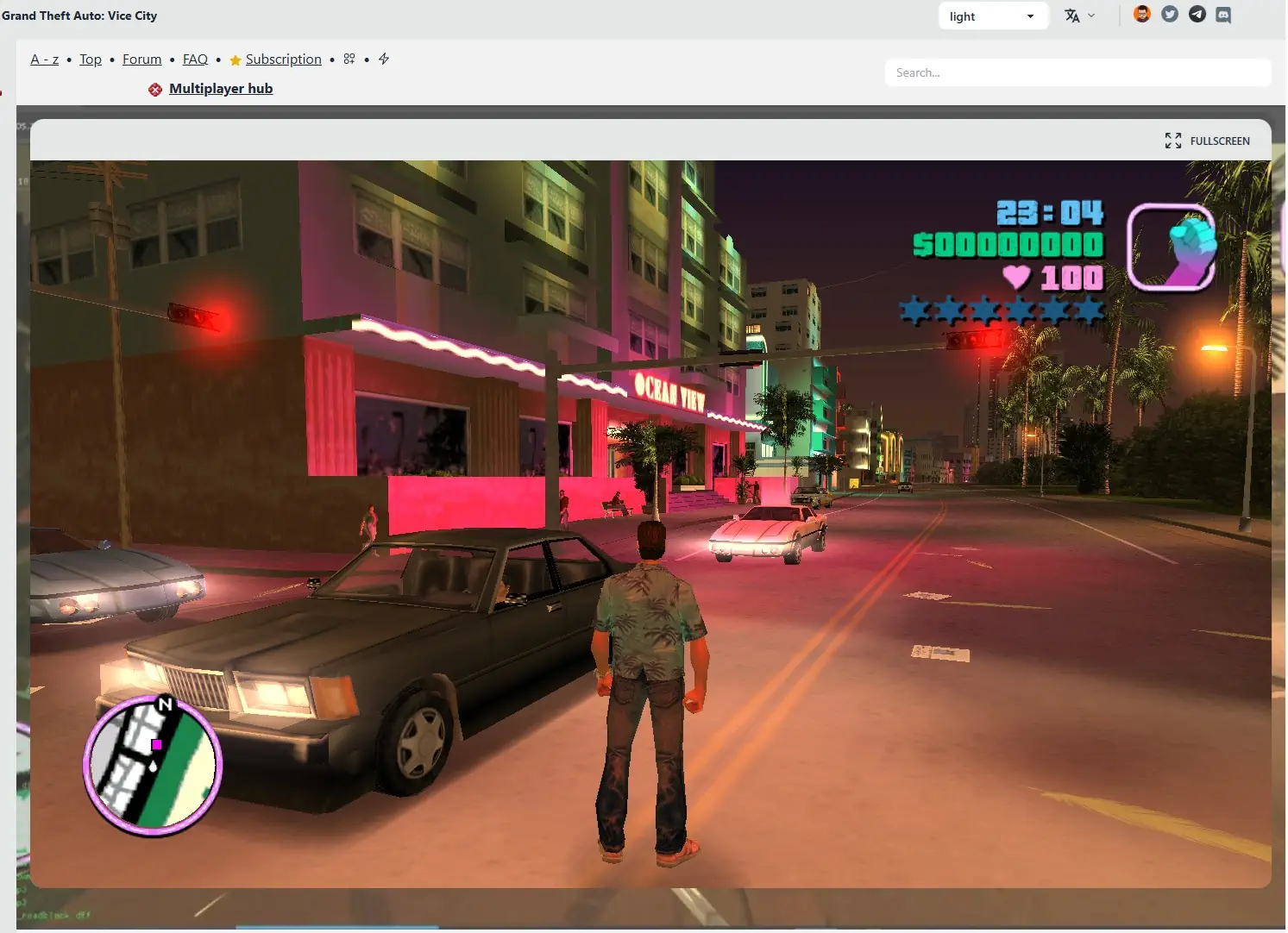Open the Discord icon link
Screen dimensions: 1288x933
pos(1223,15)
